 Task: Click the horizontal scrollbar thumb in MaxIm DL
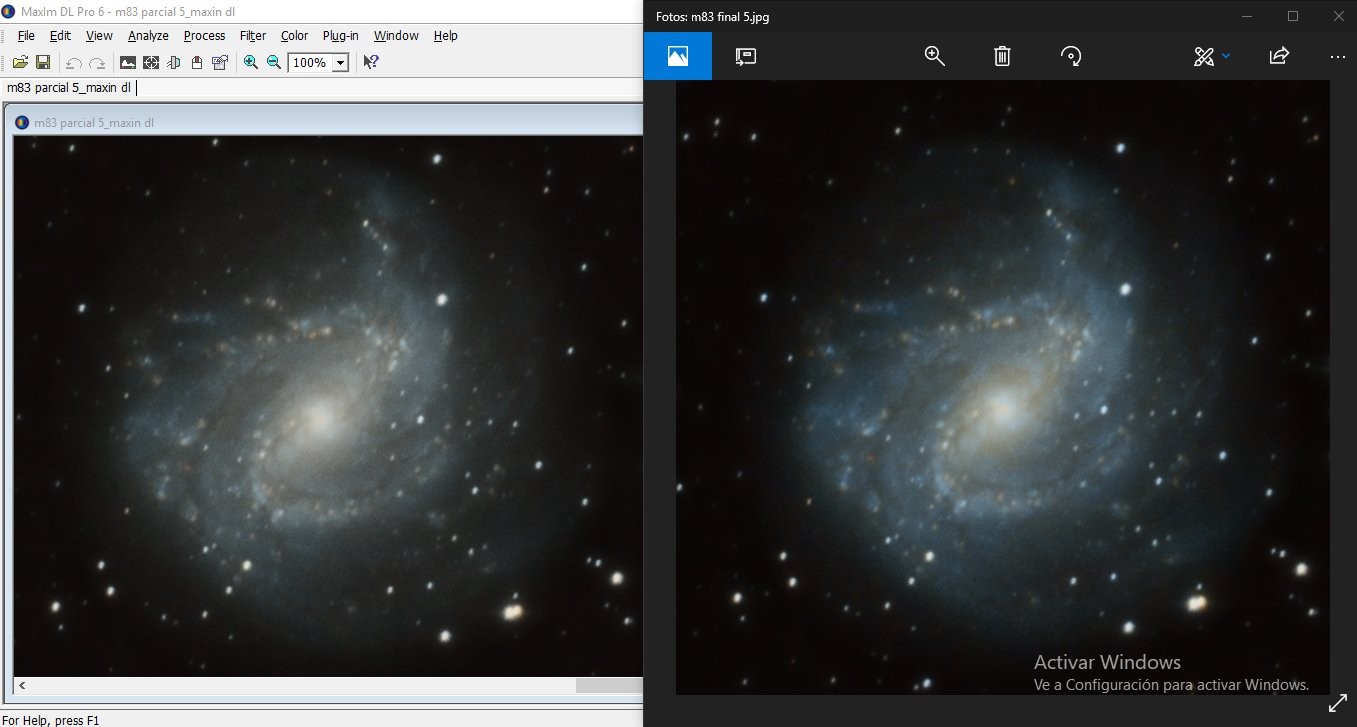click(609, 686)
